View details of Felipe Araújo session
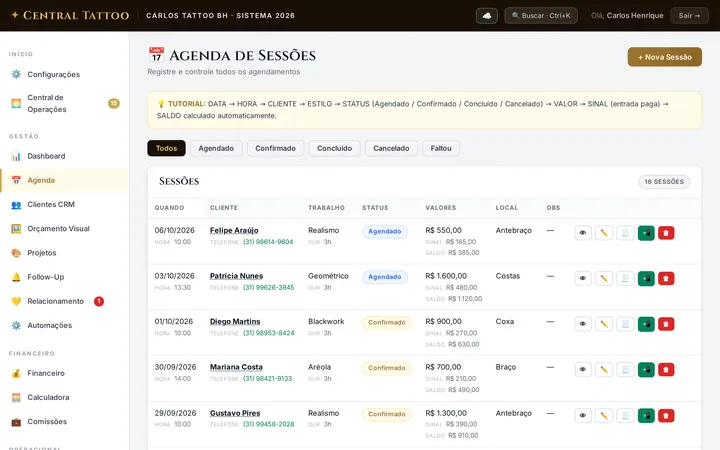The width and height of the screenshot is (720, 450). [583, 233]
